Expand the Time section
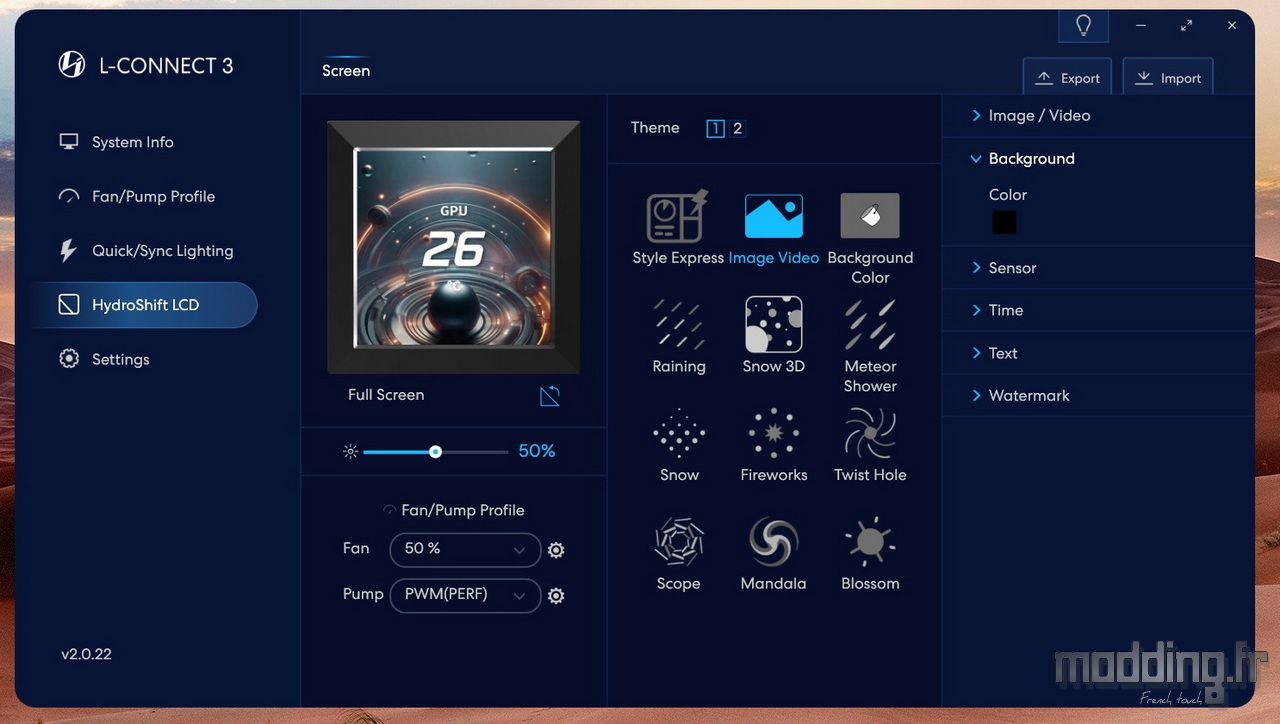The width and height of the screenshot is (1280, 724). [x=1098, y=310]
